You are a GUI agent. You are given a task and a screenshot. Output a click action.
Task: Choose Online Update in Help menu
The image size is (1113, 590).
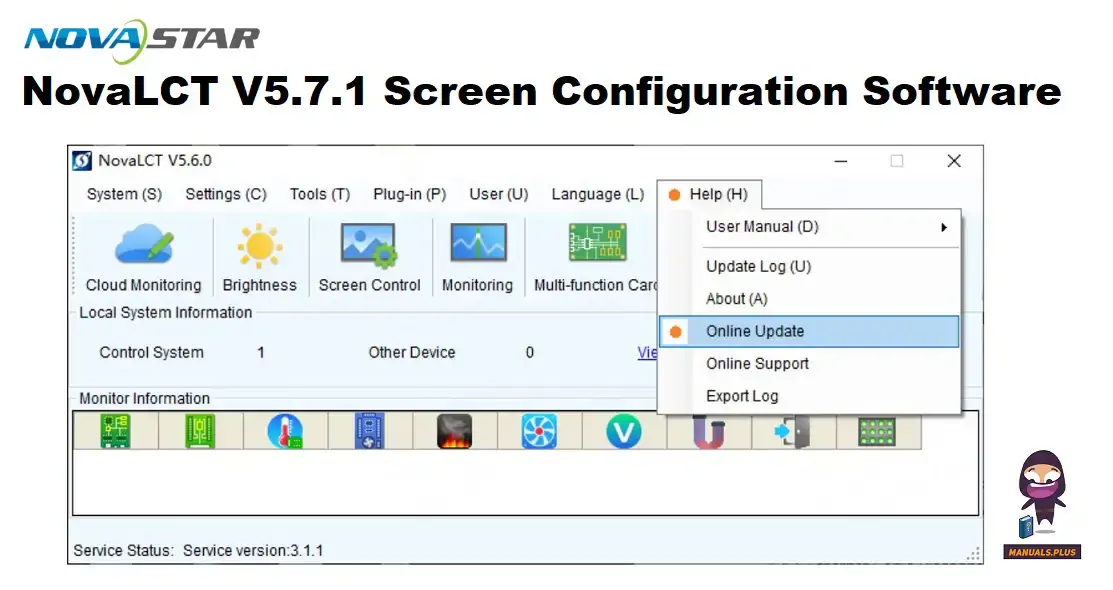click(x=810, y=332)
